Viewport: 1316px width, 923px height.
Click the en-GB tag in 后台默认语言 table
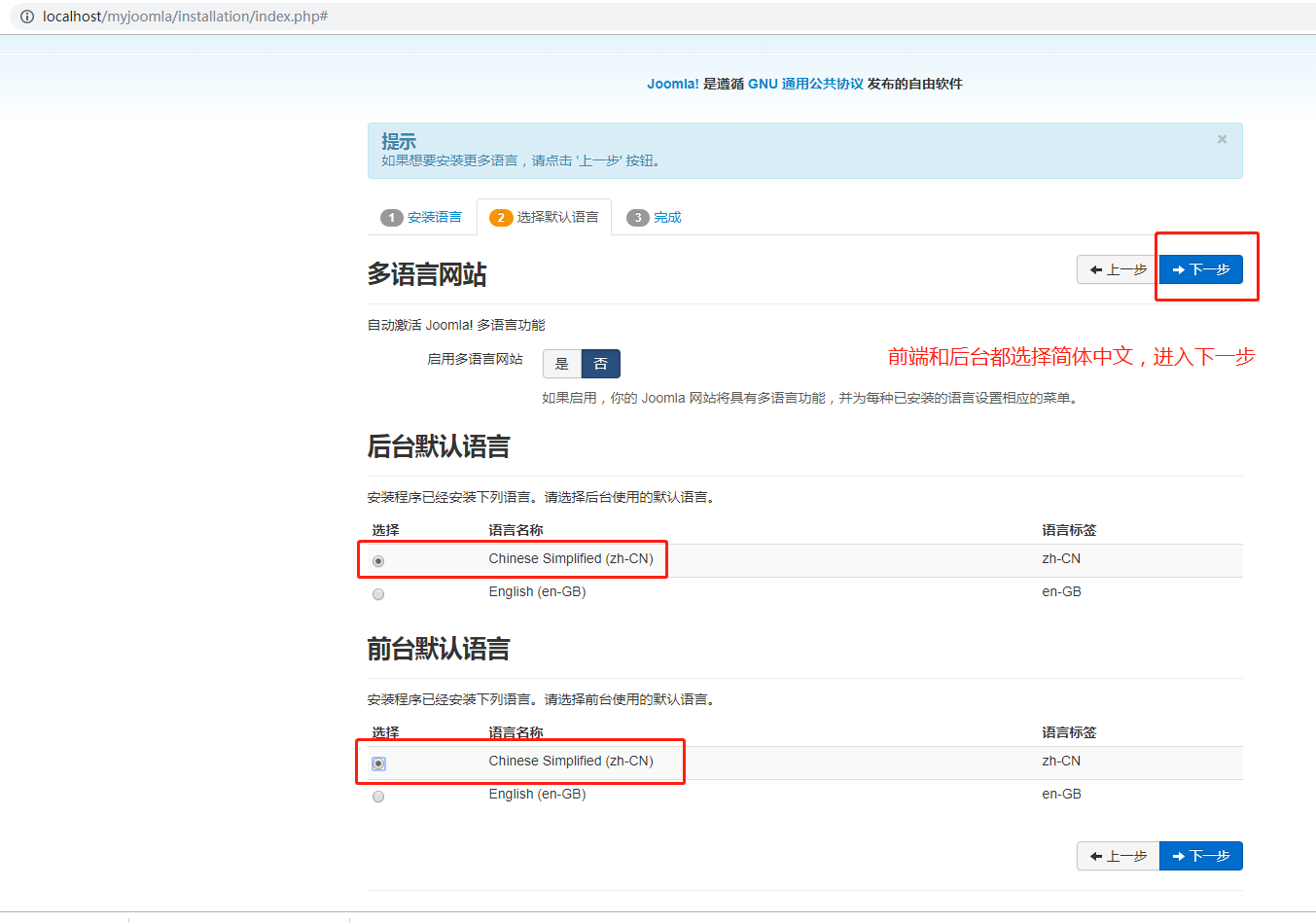pyautogui.click(x=1061, y=591)
